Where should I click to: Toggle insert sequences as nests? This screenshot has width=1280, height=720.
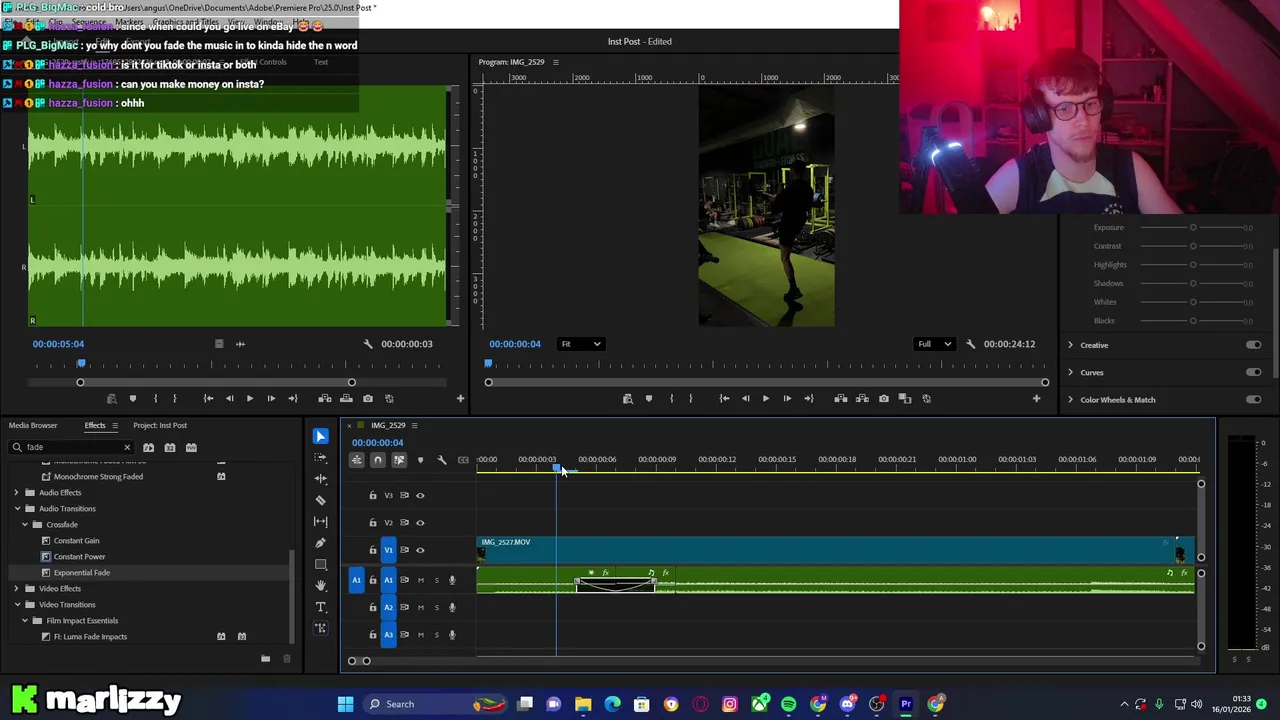[x=356, y=460]
